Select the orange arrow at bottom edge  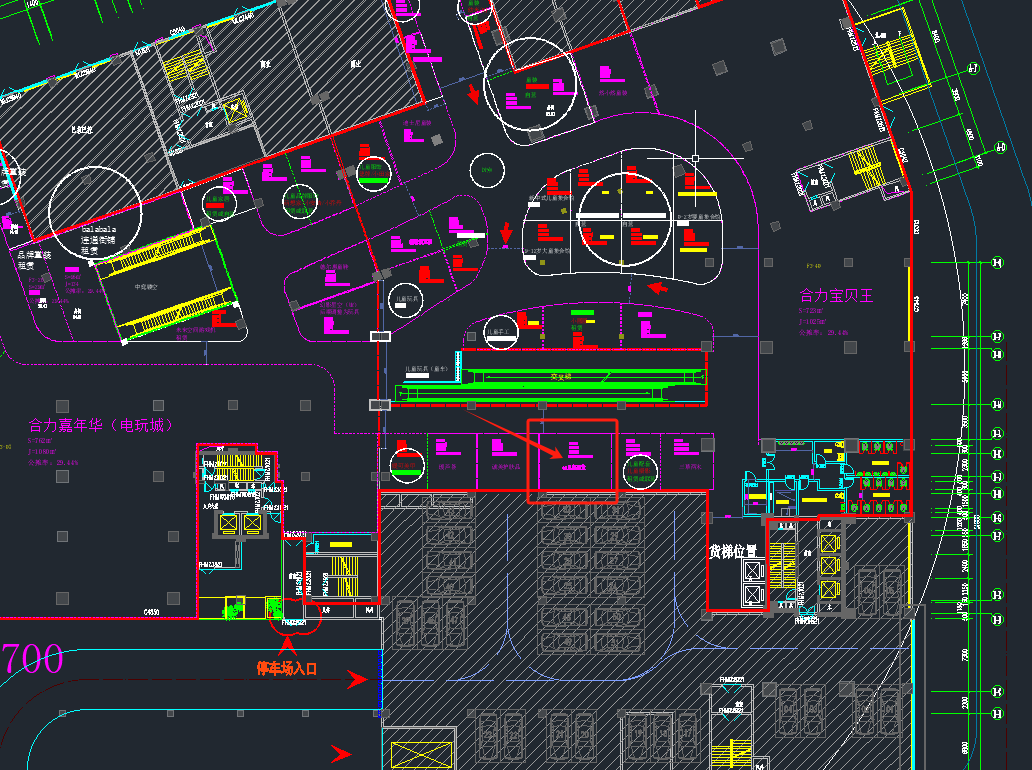coord(341,753)
